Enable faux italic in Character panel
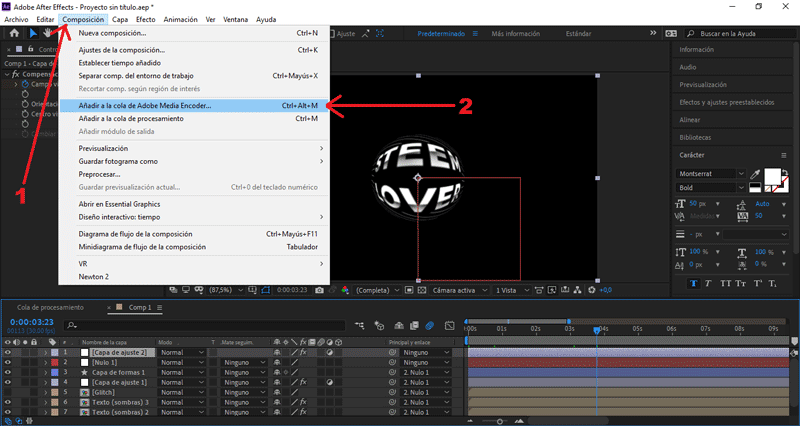 pos(708,284)
